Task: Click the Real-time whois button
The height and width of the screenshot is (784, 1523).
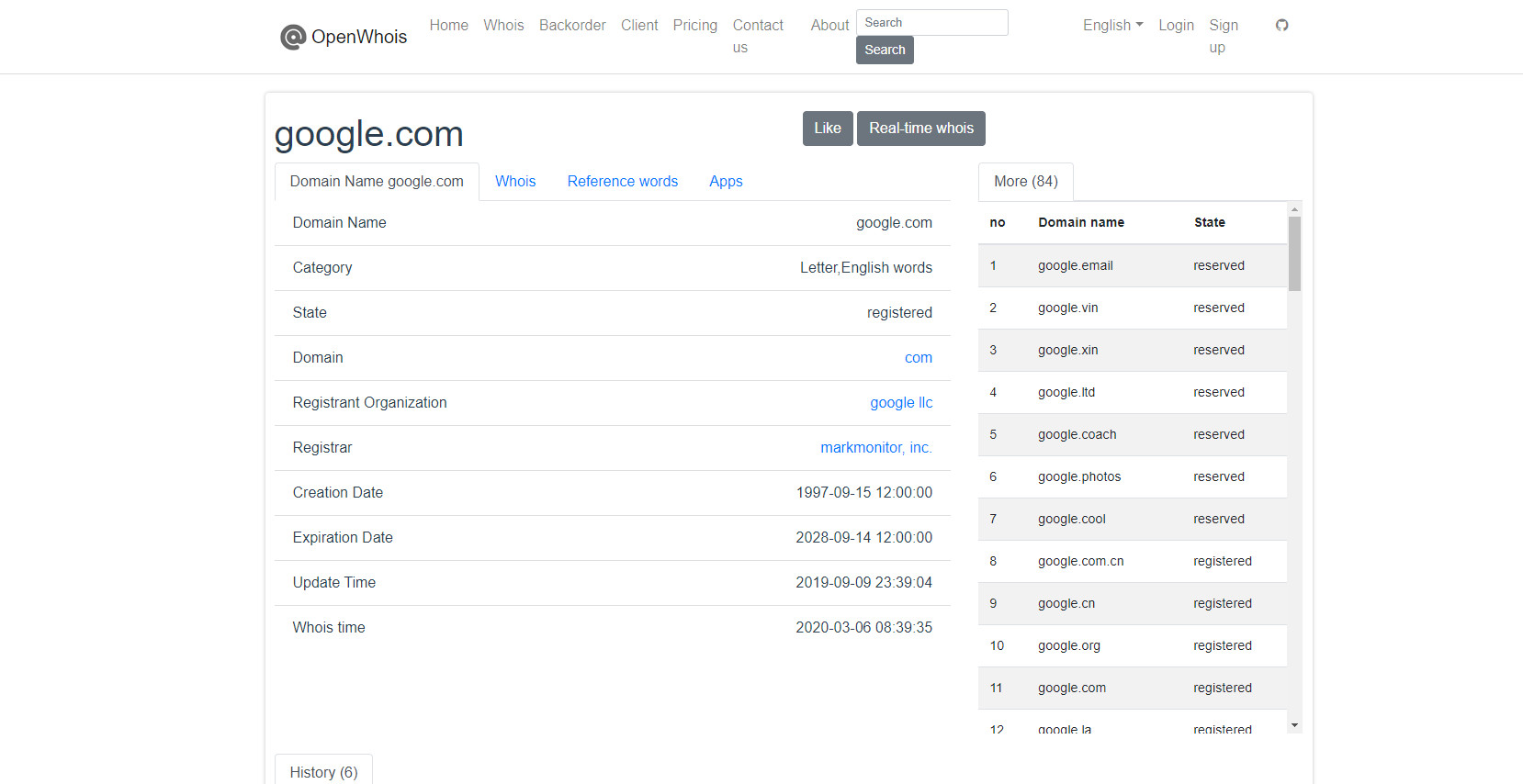Action: (x=921, y=129)
